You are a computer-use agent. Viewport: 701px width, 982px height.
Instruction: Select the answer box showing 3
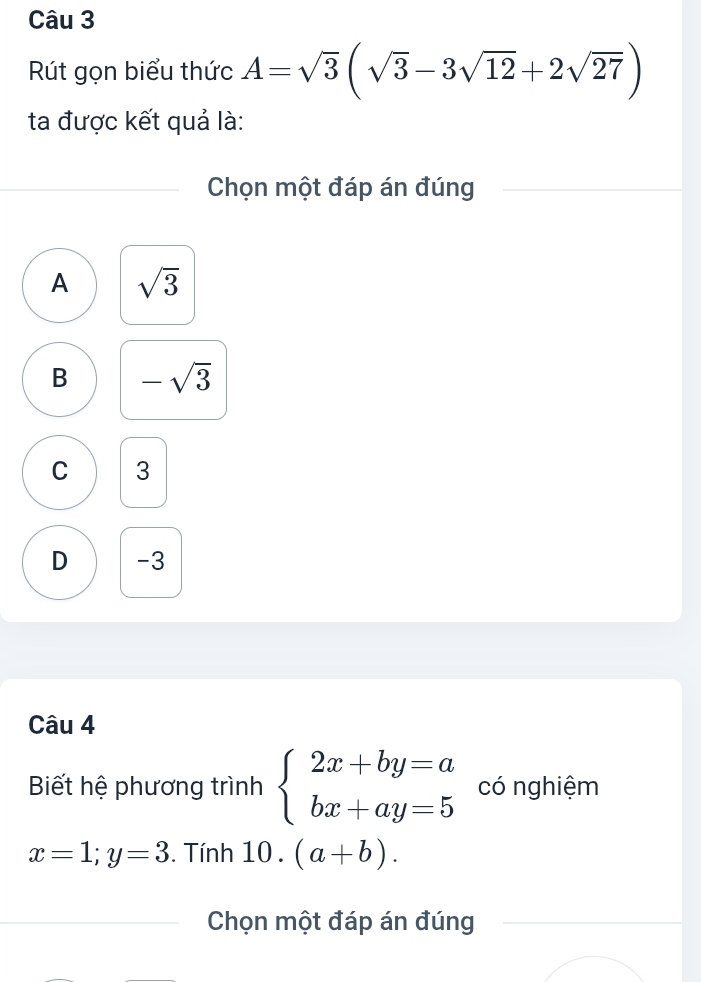143,471
